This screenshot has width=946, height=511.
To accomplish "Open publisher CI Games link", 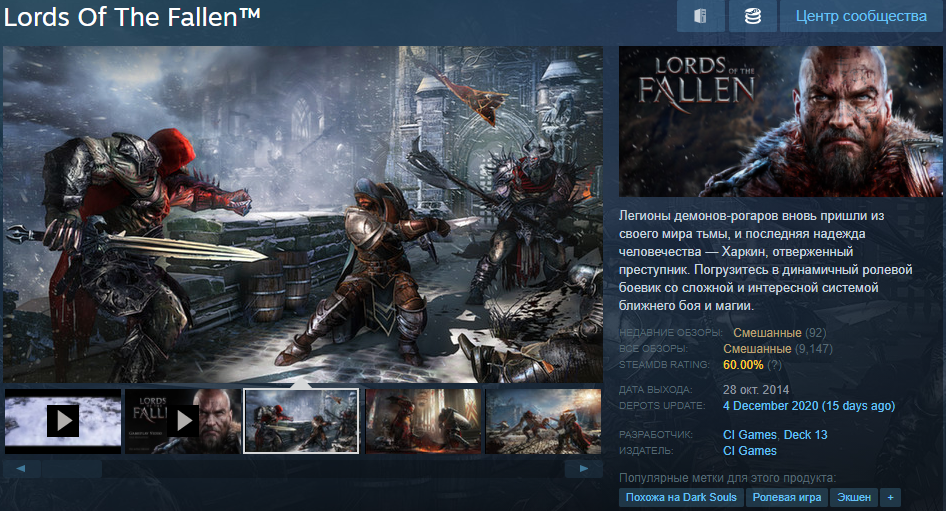I will [x=749, y=451].
